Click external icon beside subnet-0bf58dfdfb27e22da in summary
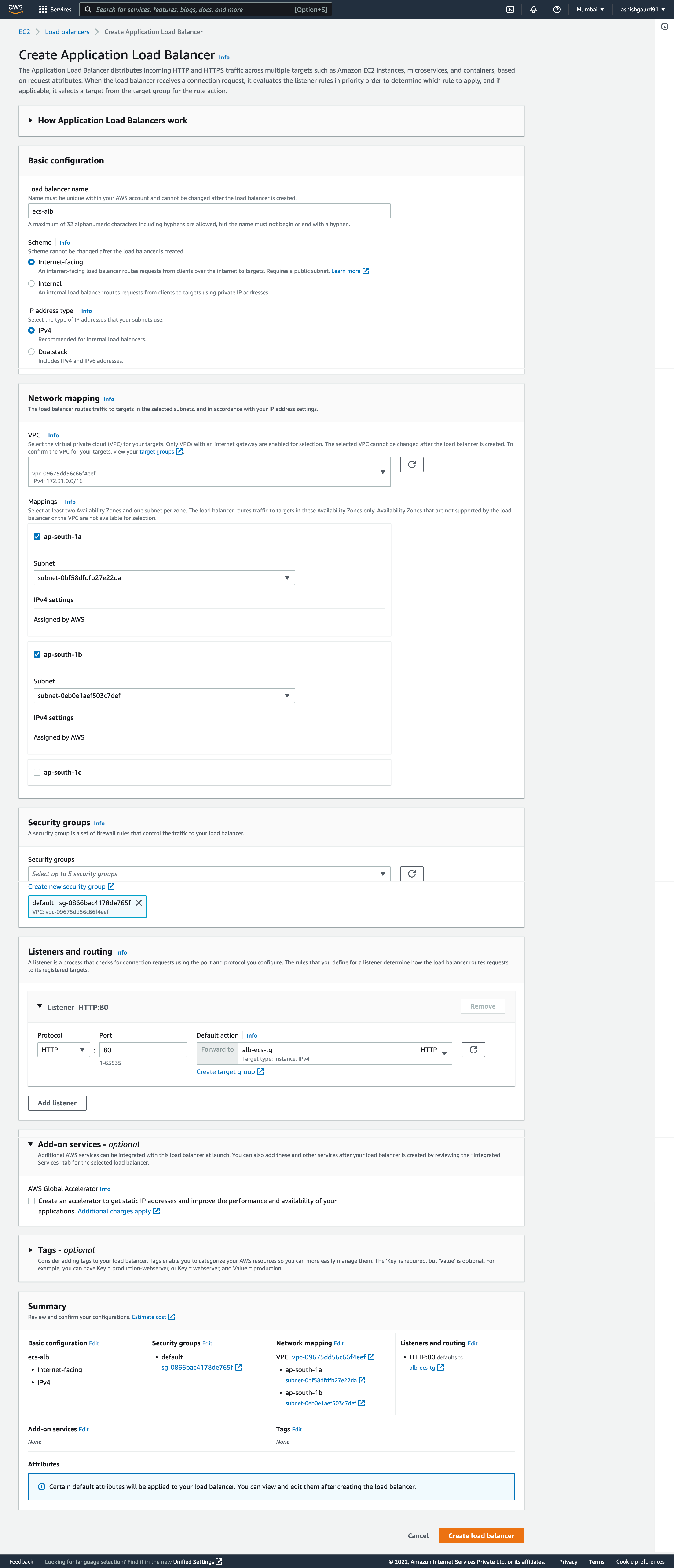This screenshot has height=1568, width=674. click(362, 1380)
